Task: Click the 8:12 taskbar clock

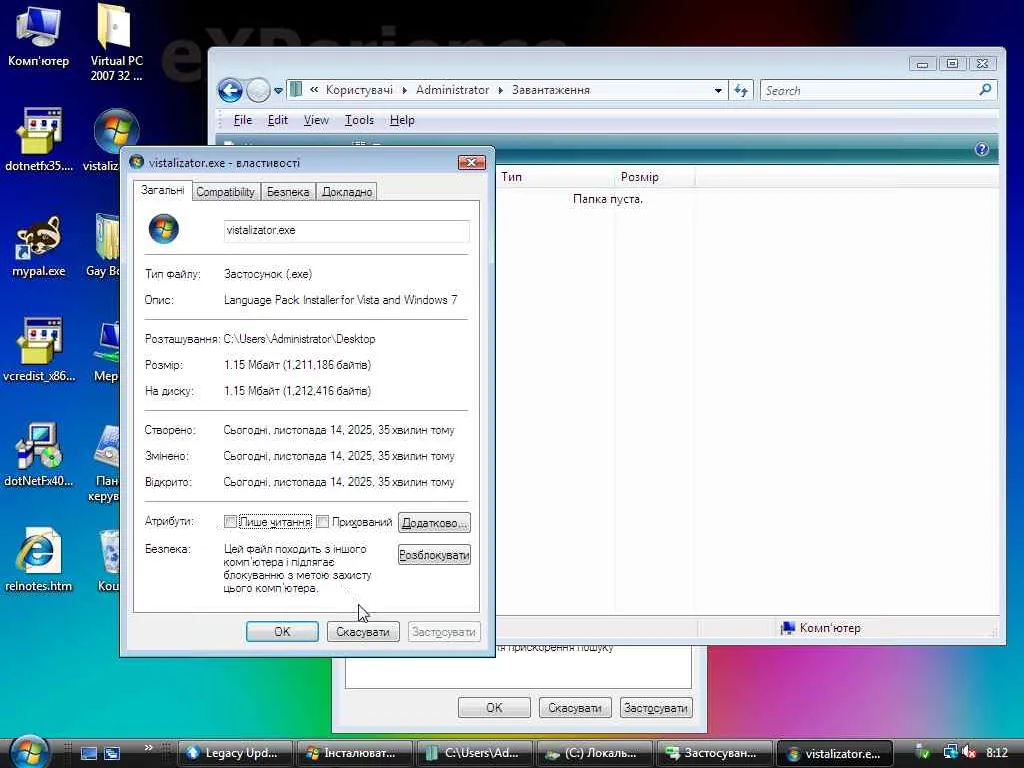Action: (997, 752)
